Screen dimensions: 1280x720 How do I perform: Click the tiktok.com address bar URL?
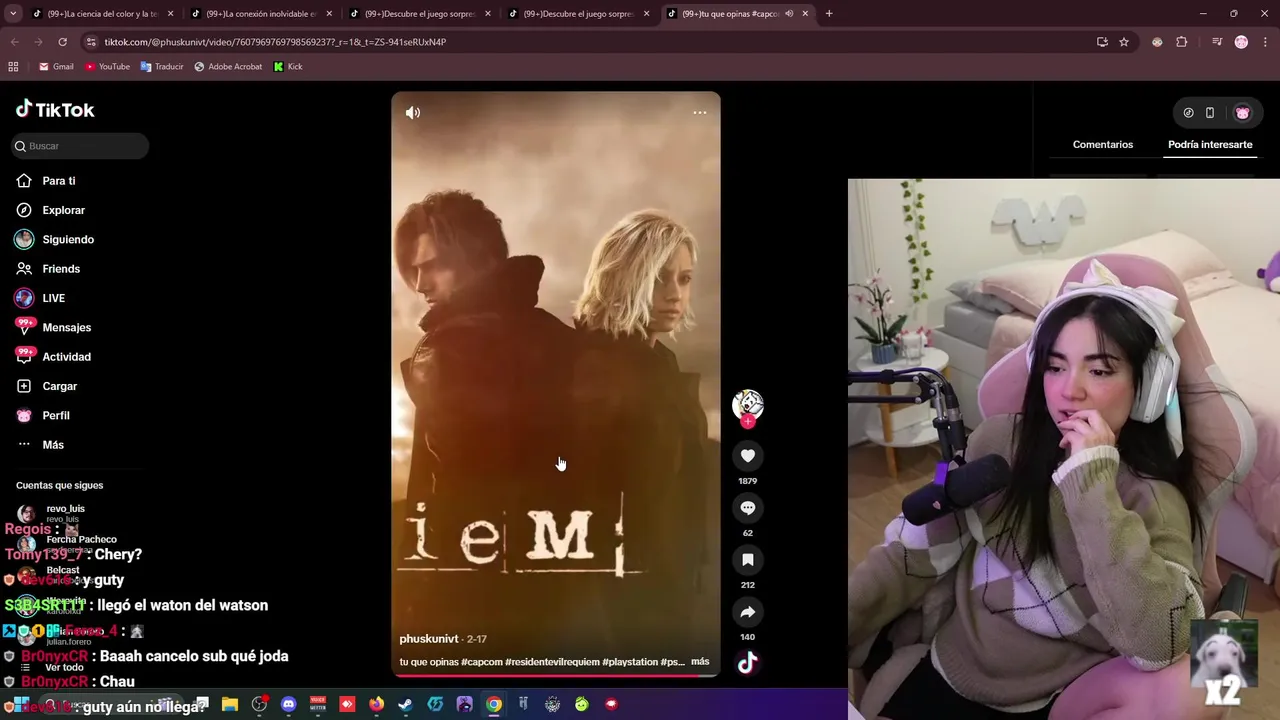275,42
